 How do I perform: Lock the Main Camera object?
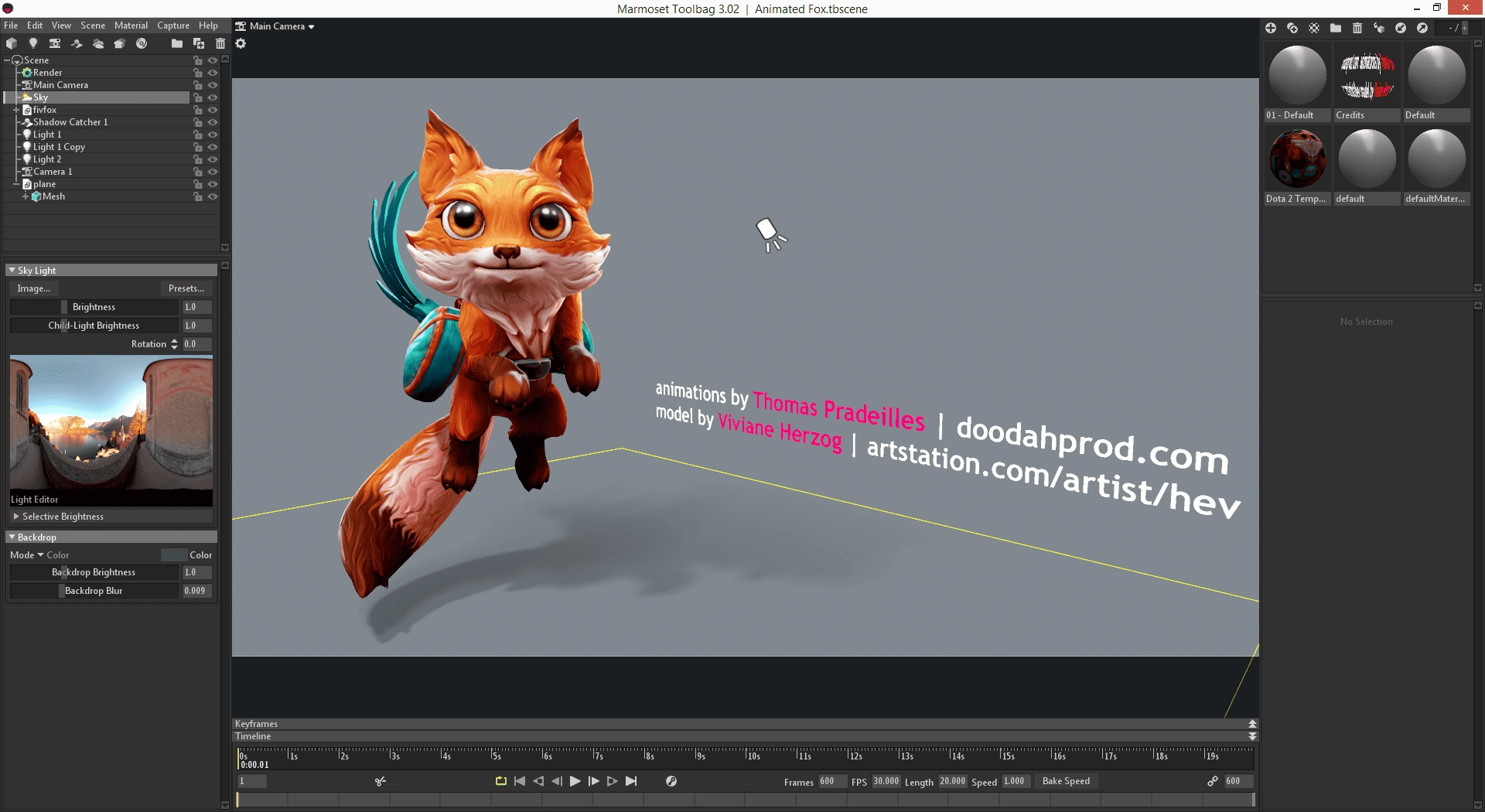coord(198,85)
